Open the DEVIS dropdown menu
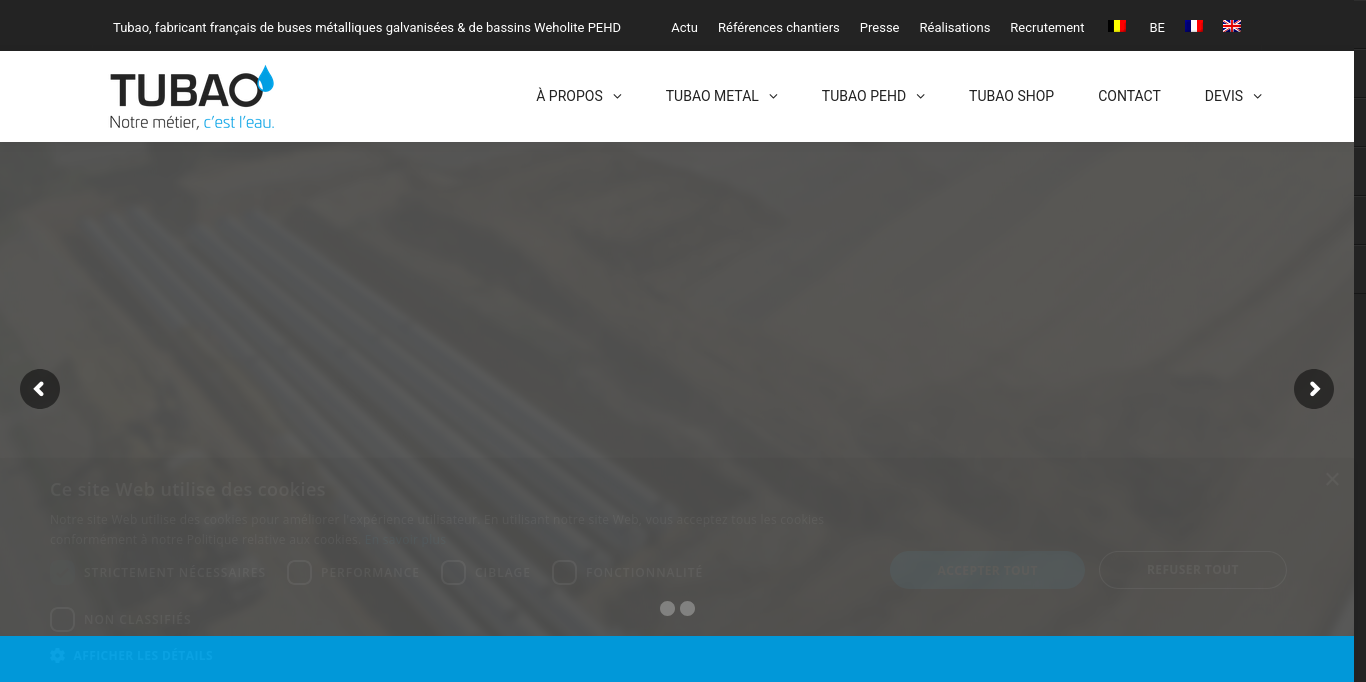The width and height of the screenshot is (1366, 682). click(x=1233, y=96)
